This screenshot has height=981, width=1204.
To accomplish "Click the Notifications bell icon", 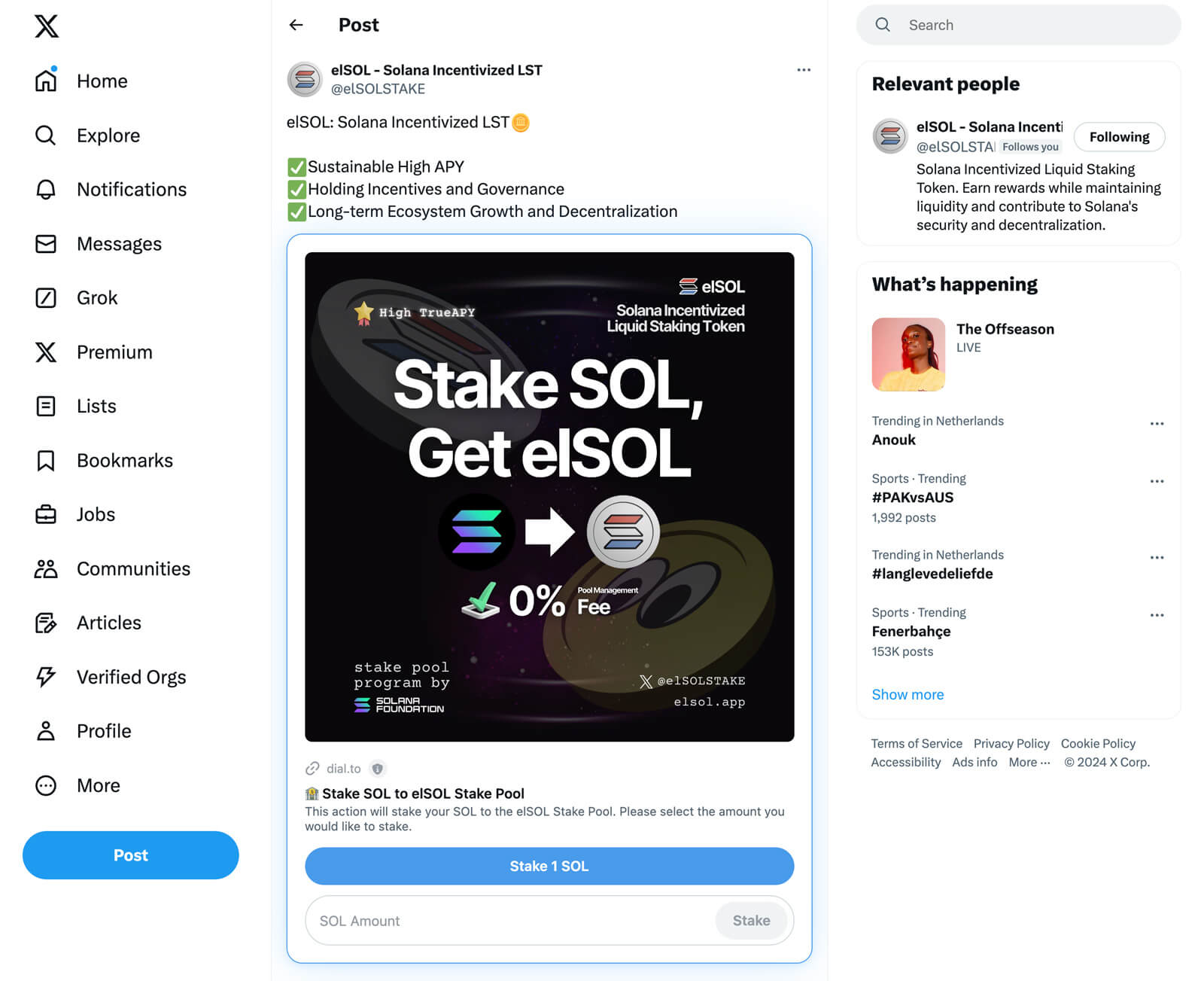I will [46, 190].
